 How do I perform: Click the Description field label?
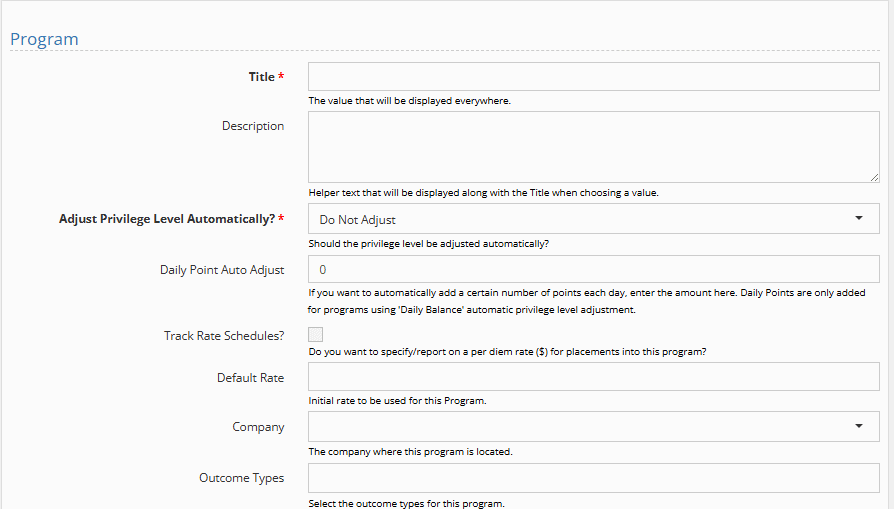(x=253, y=126)
